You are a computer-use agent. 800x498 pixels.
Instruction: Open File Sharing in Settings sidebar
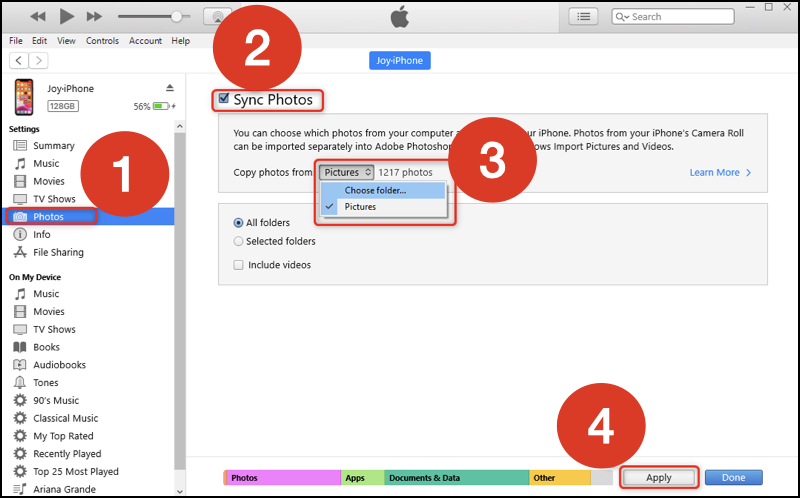(x=58, y=253)
